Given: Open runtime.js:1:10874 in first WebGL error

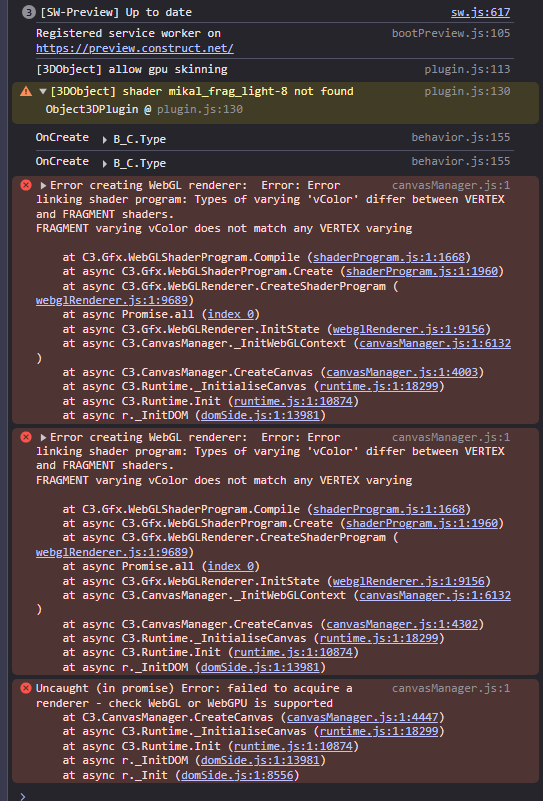Looking at the screenshot, I should pyautogui.click(x=293, y=402).
